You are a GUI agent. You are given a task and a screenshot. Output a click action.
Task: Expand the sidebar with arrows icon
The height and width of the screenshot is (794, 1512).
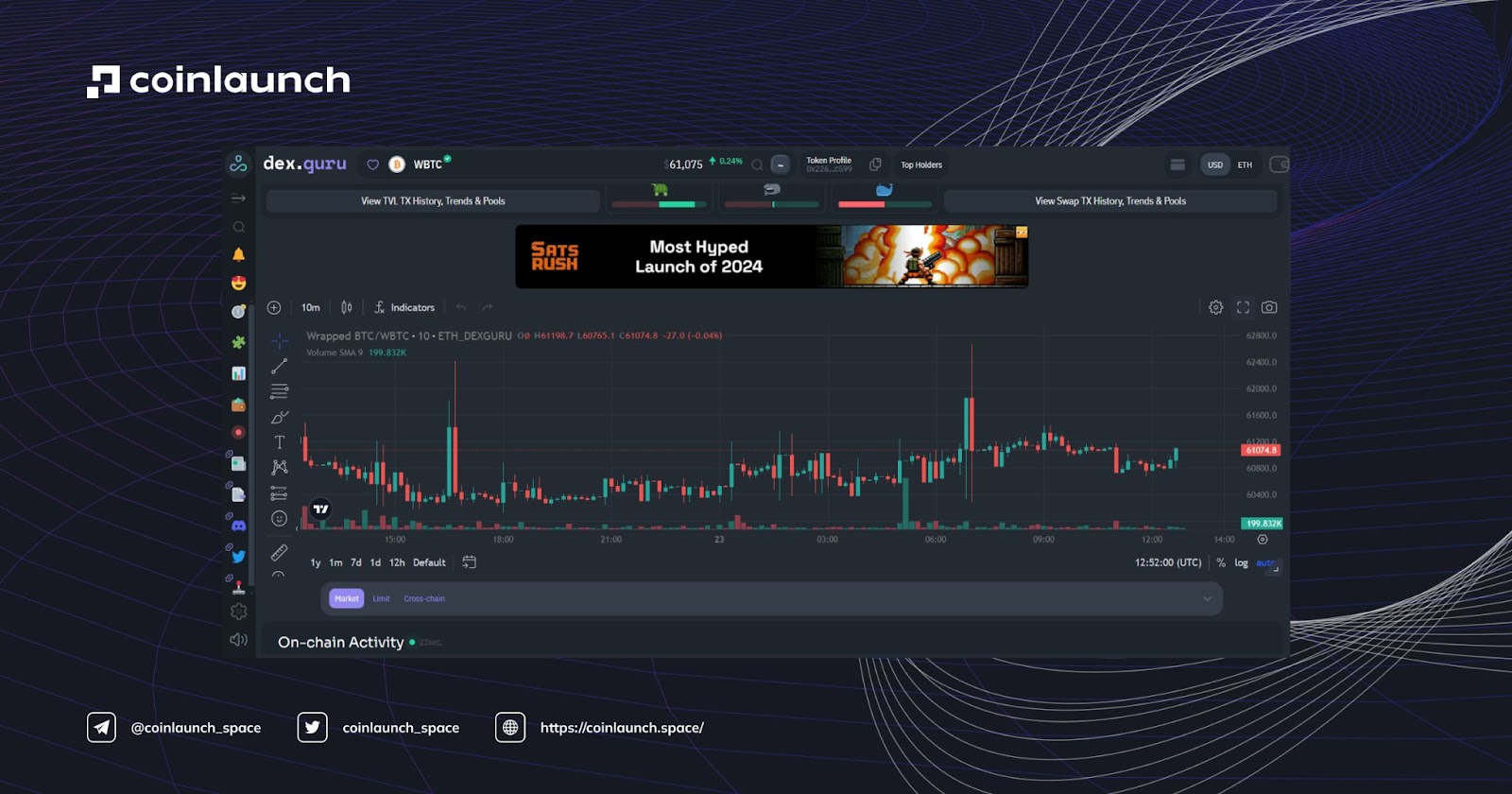pyautogui.click(x=238, y=198)
